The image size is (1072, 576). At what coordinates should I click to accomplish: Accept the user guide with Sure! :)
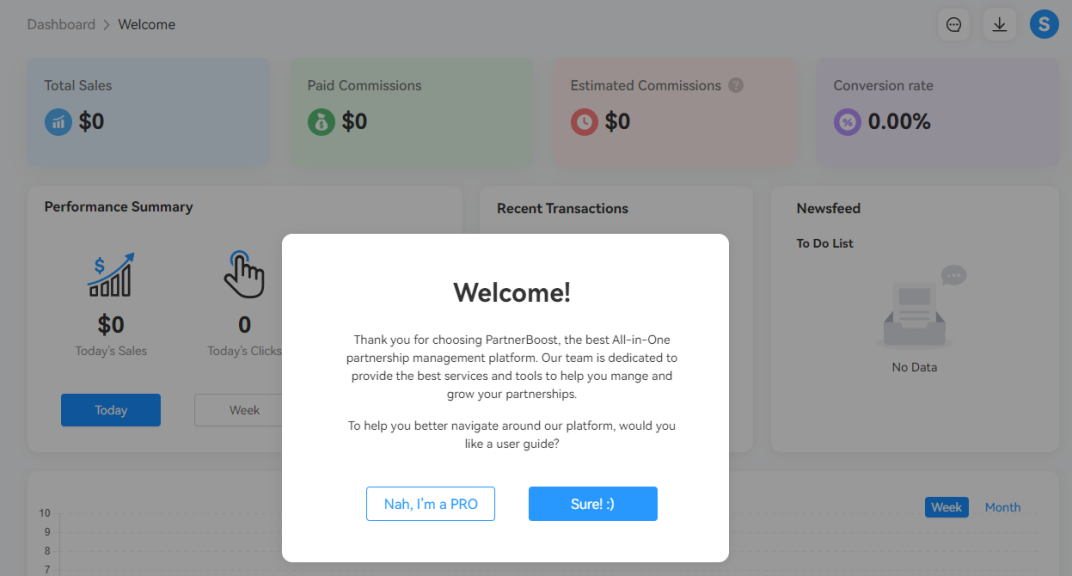tap(593, 504)
